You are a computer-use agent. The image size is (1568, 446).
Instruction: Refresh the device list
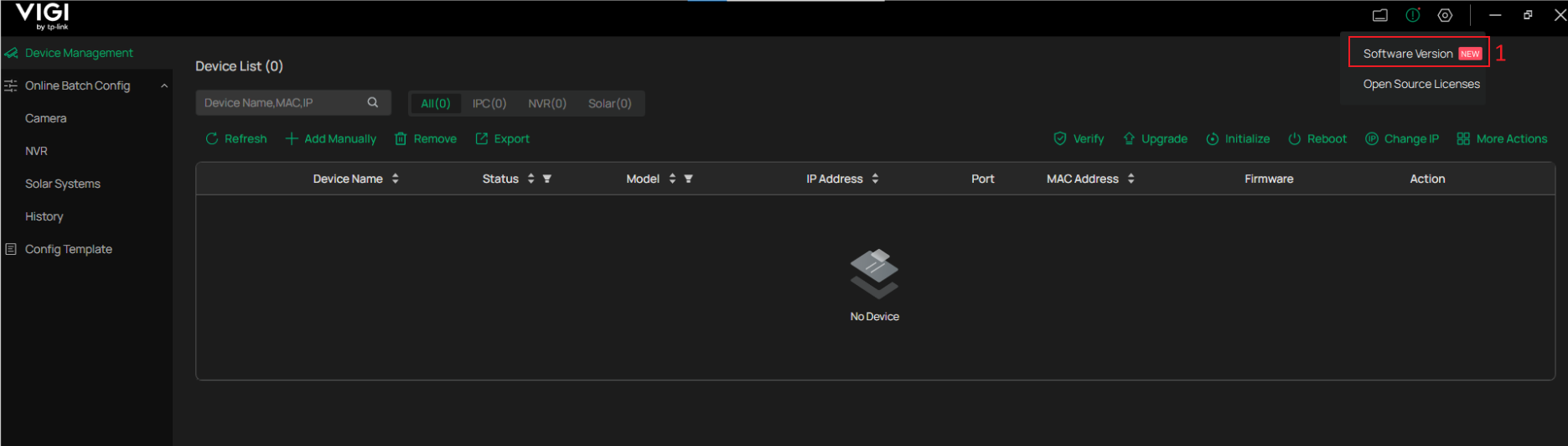[x=236, y=138]
